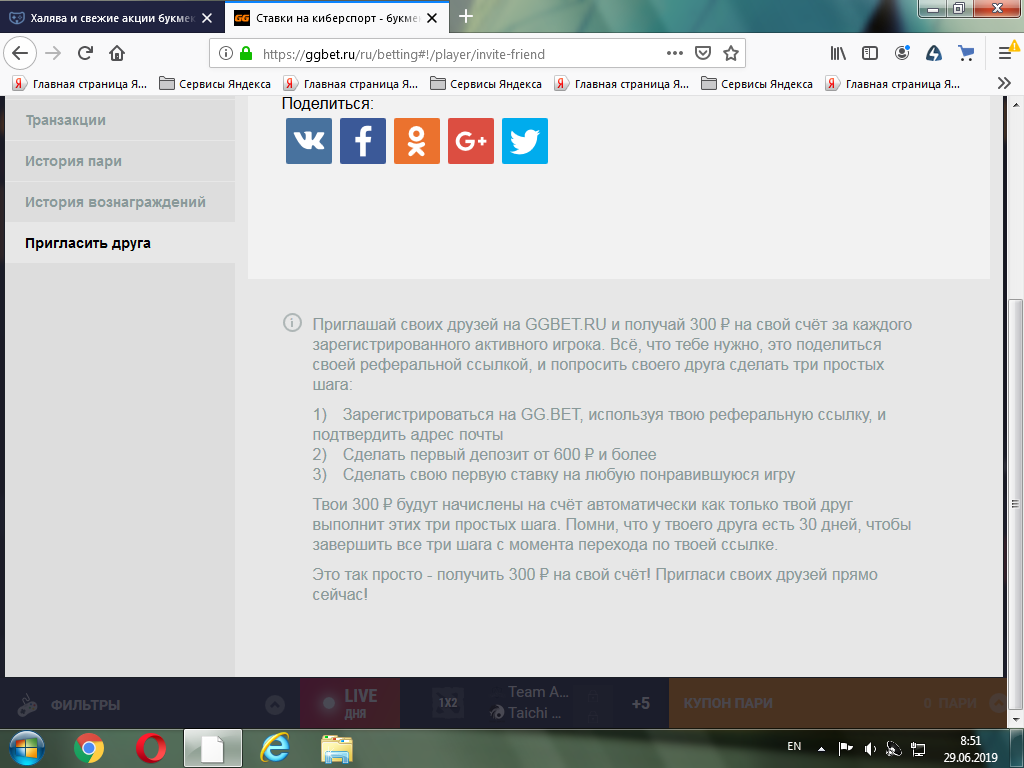
Task: Show more bookmarks with the double chevron
Action: [1004, 83]
